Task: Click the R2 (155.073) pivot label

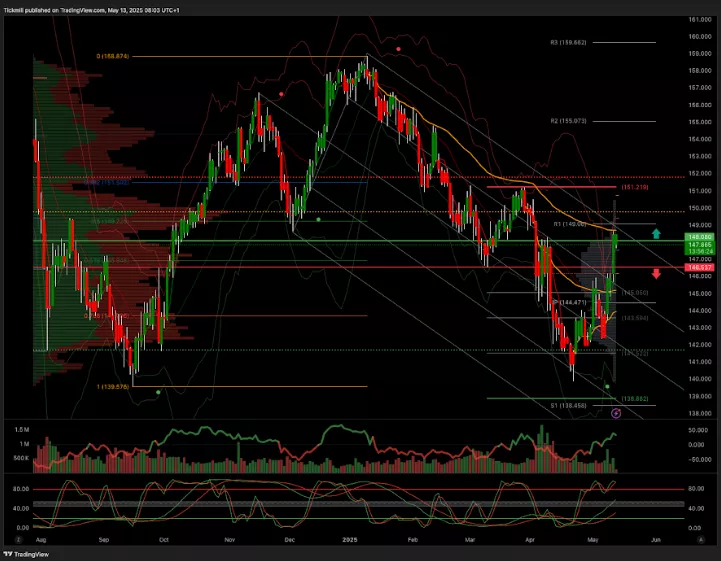Action: click(x=568, y=121)
